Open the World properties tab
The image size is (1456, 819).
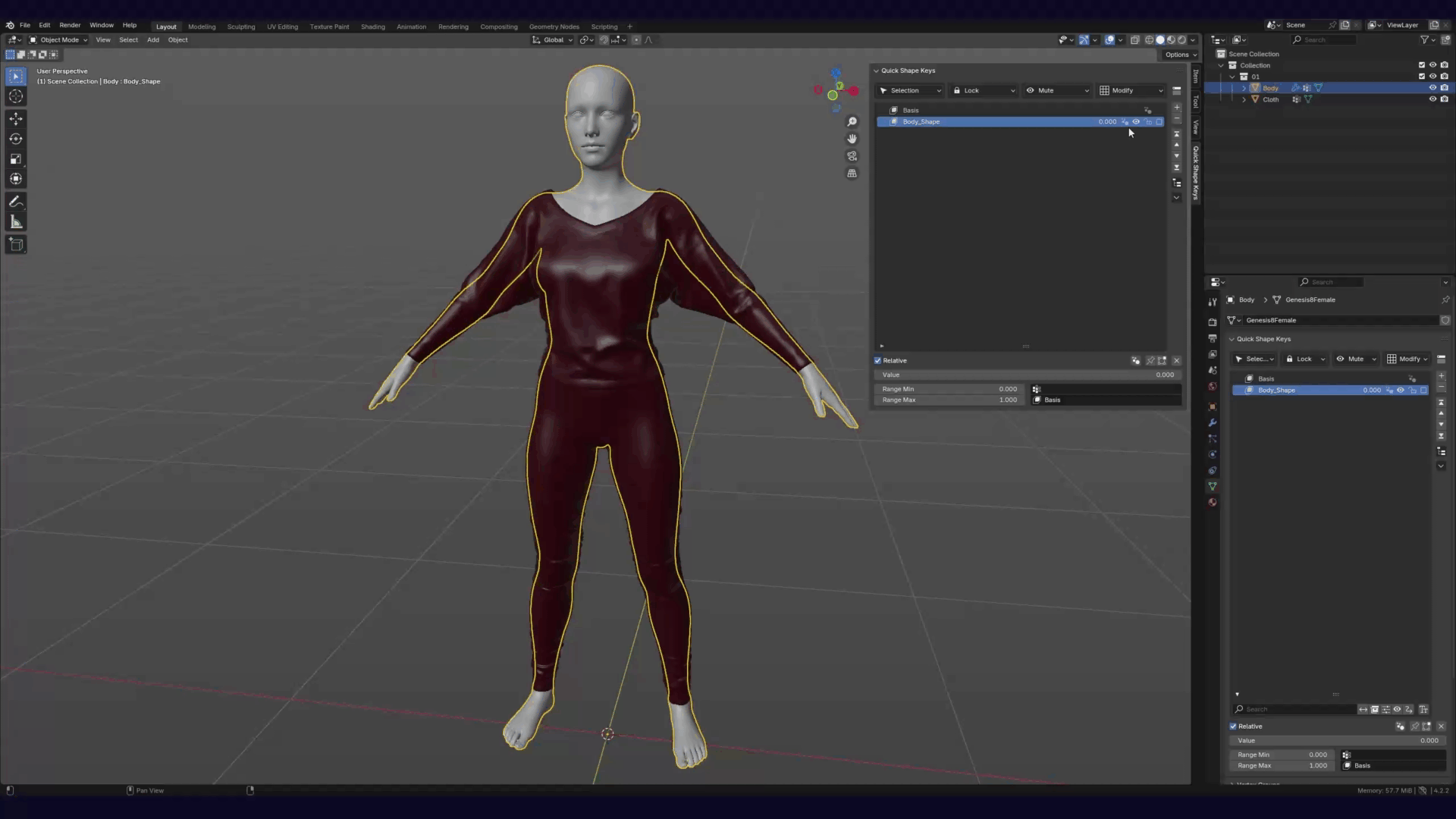[1213, 387]
